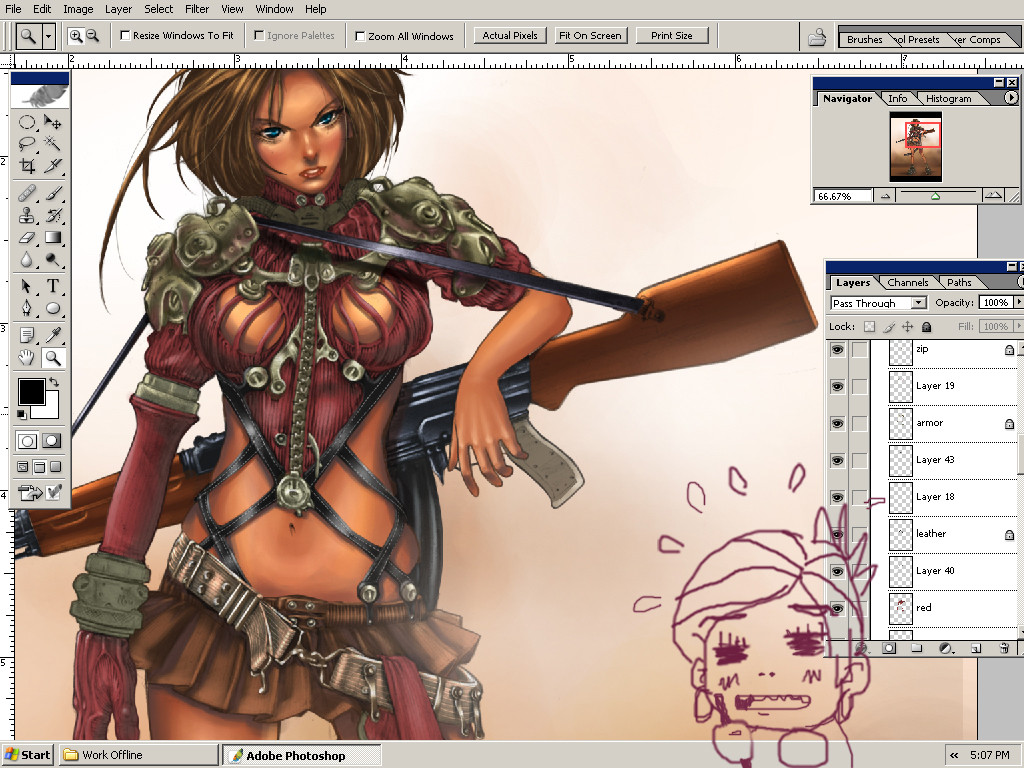The width and height of the screenshot is (1024, 768).
Task: Select the Ellipse shape tool
Action: (x=52, y=308)
